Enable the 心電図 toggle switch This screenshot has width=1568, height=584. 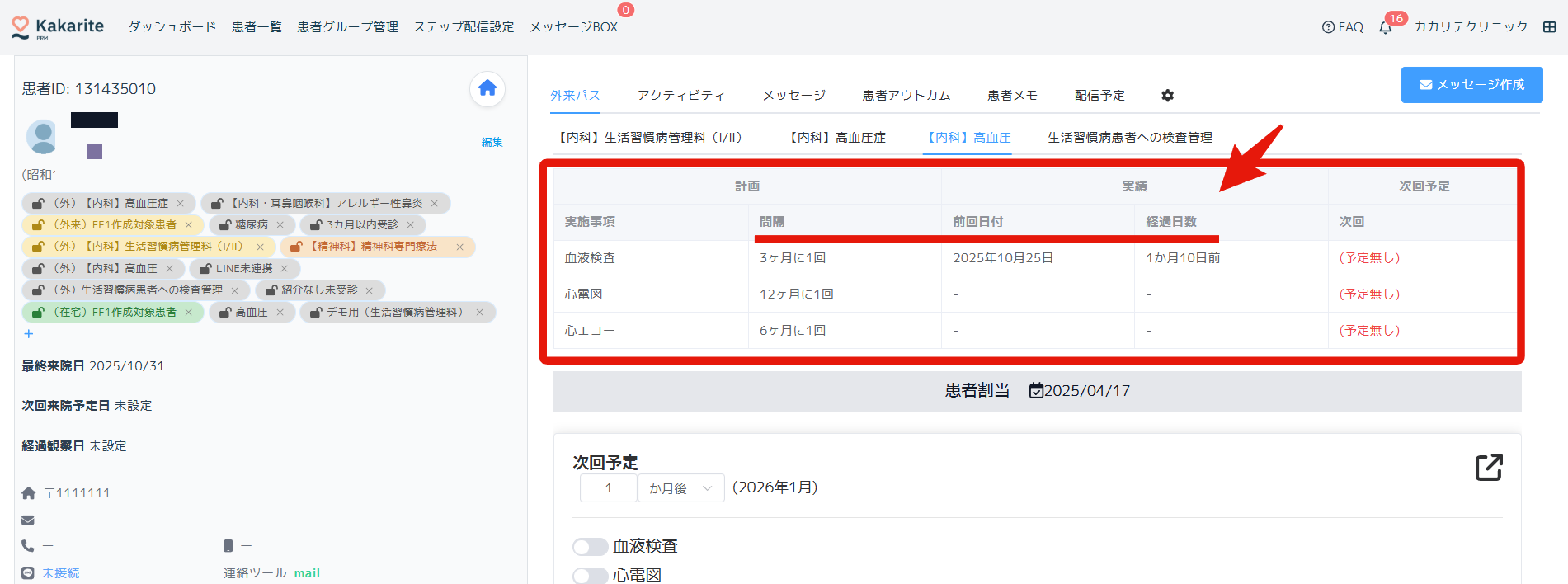click(590, 575)
